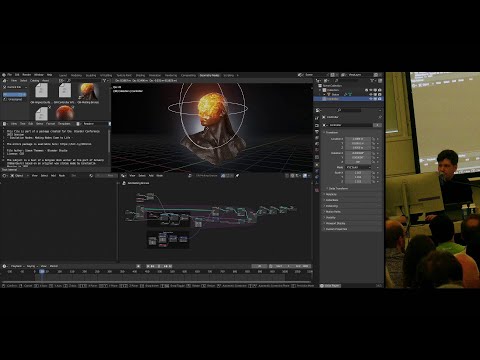Open the text editor's editor type icon
Image resolution: width=480 pixels, height=360 pixels.
4,124
